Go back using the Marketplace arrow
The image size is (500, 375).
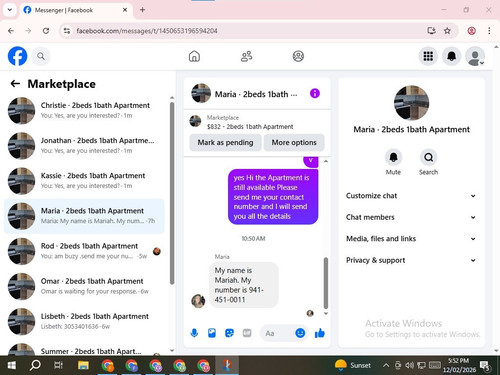[15, 84]
